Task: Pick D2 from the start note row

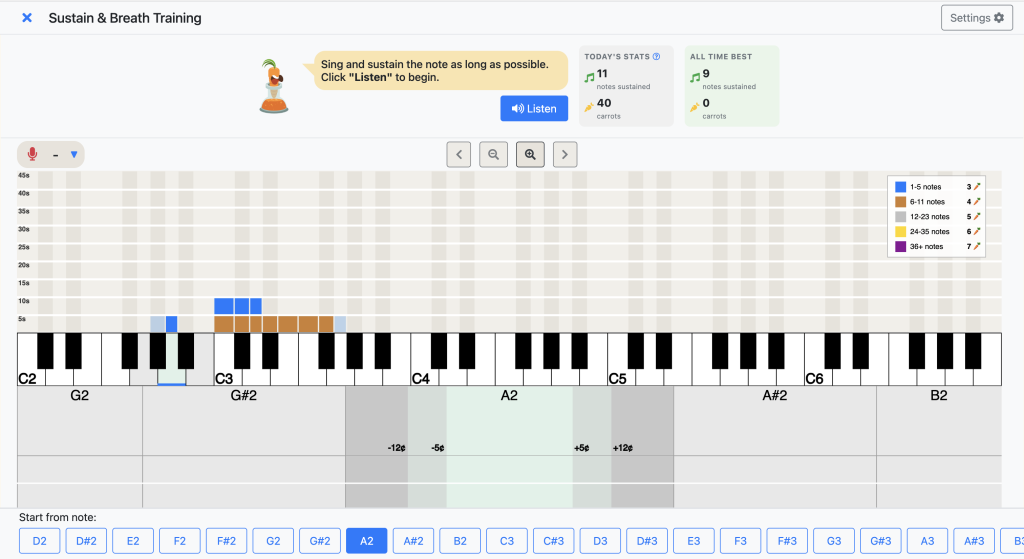Action: (39, 541)
